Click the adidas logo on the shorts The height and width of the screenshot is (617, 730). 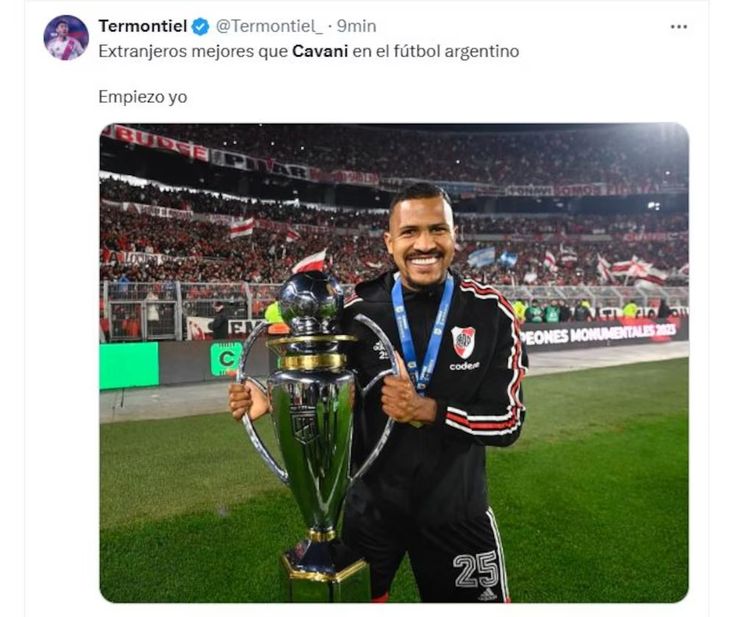point(487,595)
